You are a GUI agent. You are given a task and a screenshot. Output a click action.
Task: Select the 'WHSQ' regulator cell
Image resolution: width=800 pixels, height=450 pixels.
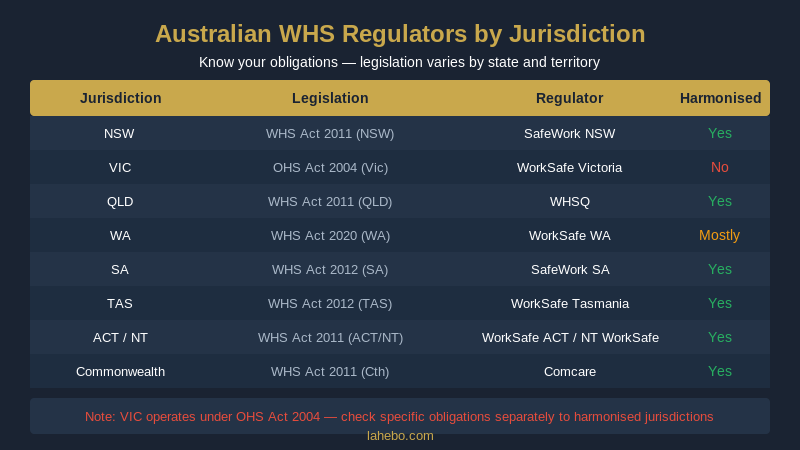[570, 202]
